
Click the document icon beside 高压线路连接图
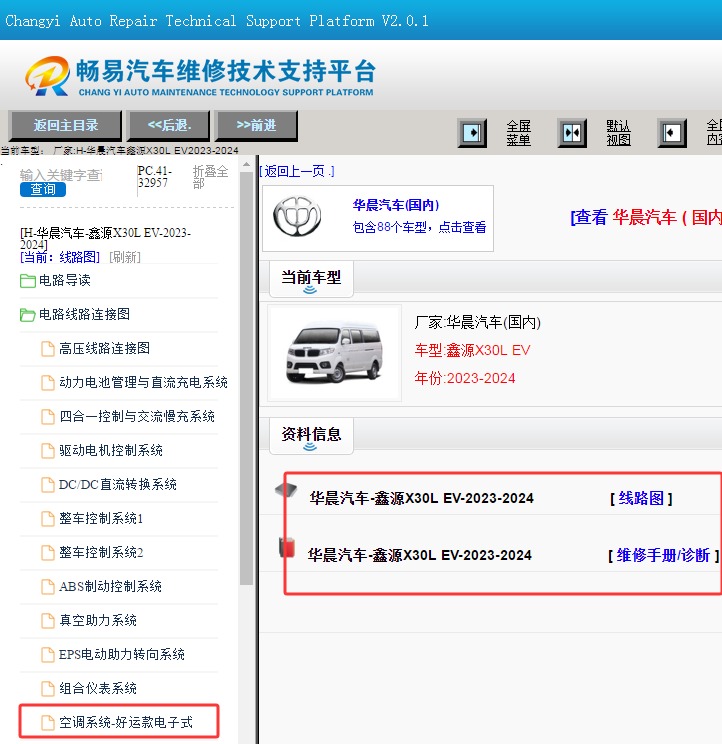(47, 349)
